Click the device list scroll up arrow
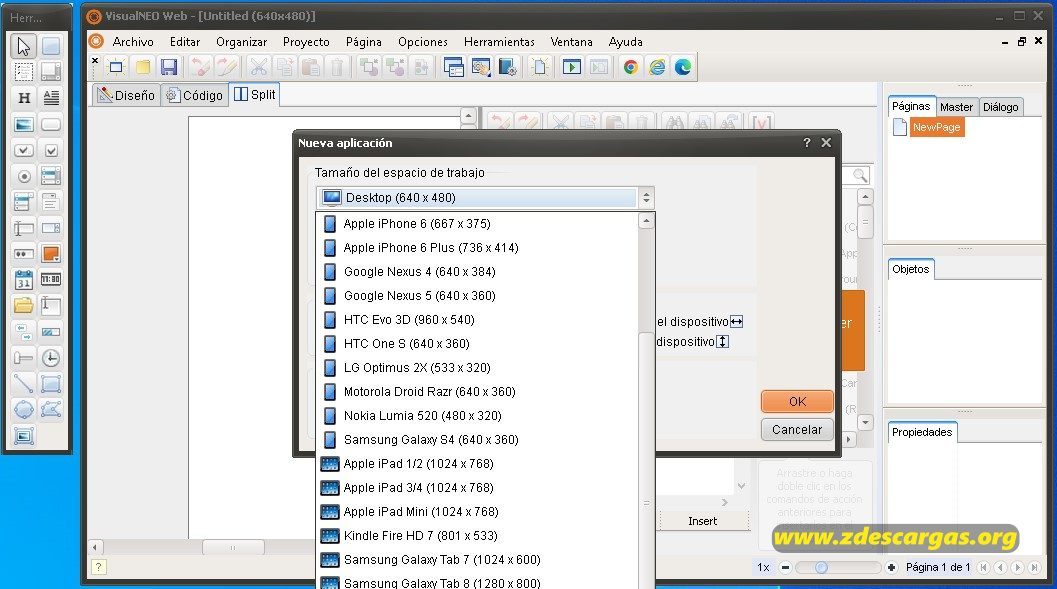This screenshot has height=589, width=1057. coord(646,221)
